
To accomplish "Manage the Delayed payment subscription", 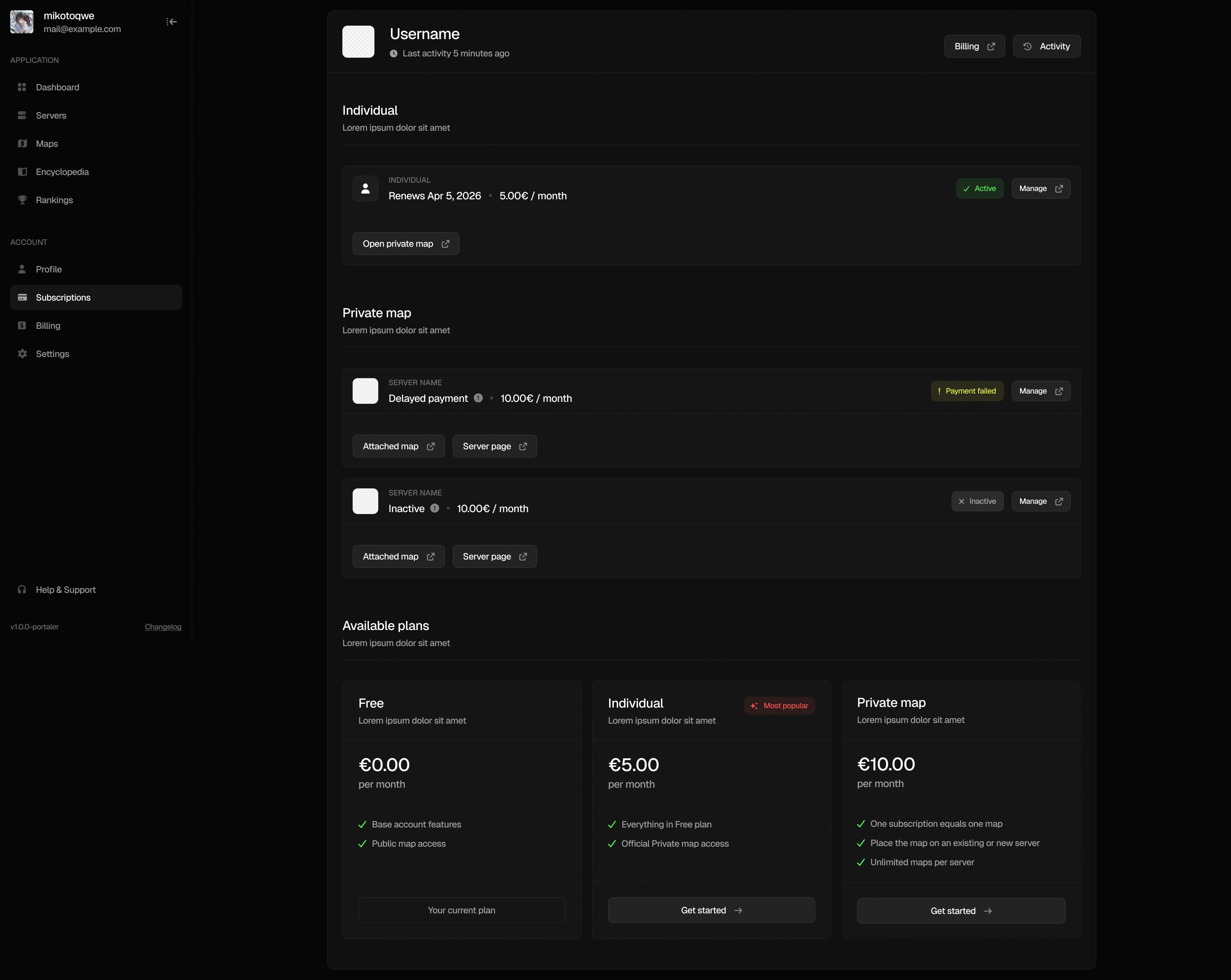I will 1041,391.
